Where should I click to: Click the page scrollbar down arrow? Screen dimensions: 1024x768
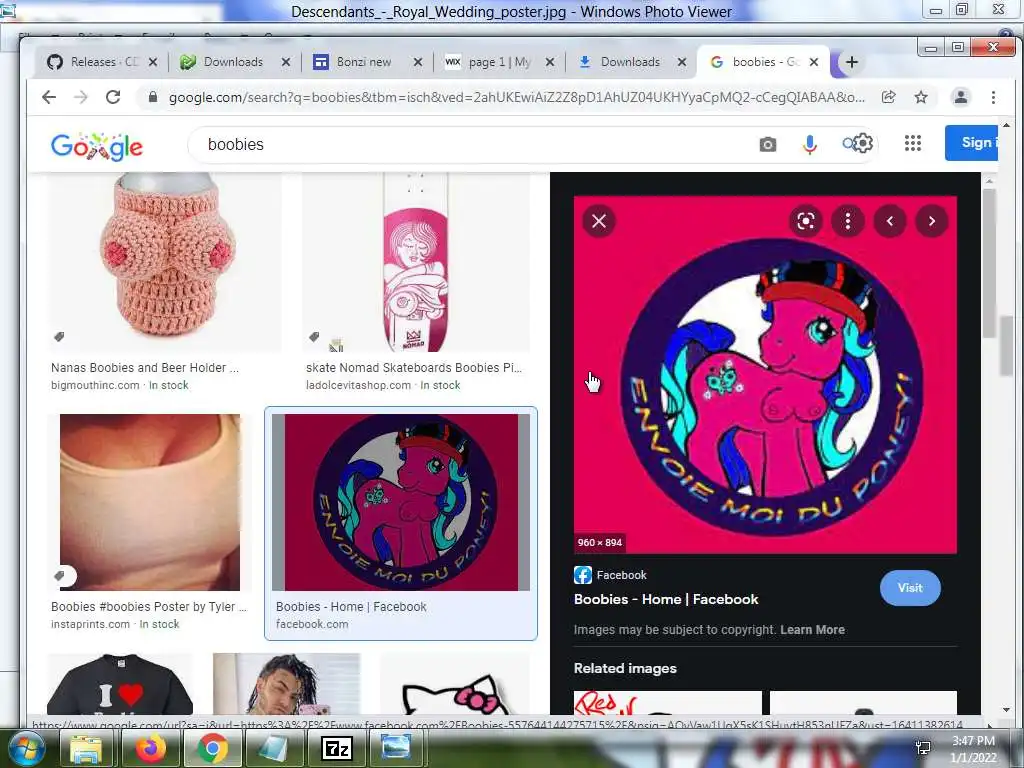click(x=1006, y=710)
